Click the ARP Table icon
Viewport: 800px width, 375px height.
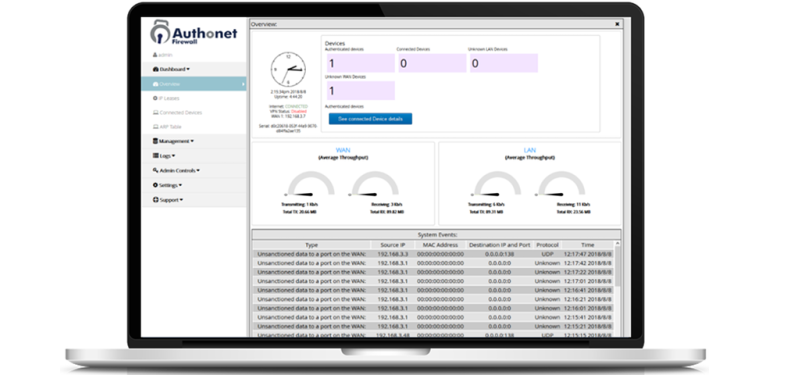tap(156, 127)
